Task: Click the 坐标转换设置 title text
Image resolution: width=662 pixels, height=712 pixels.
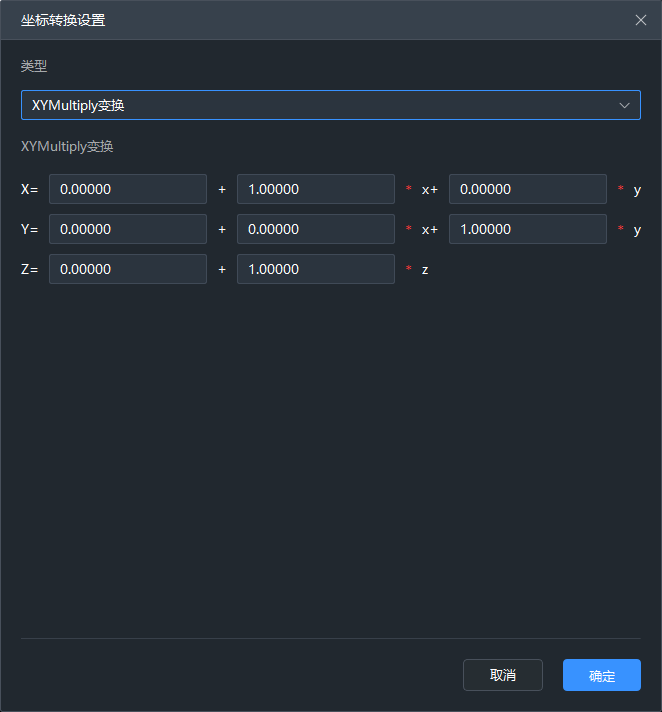Action: 63,20
